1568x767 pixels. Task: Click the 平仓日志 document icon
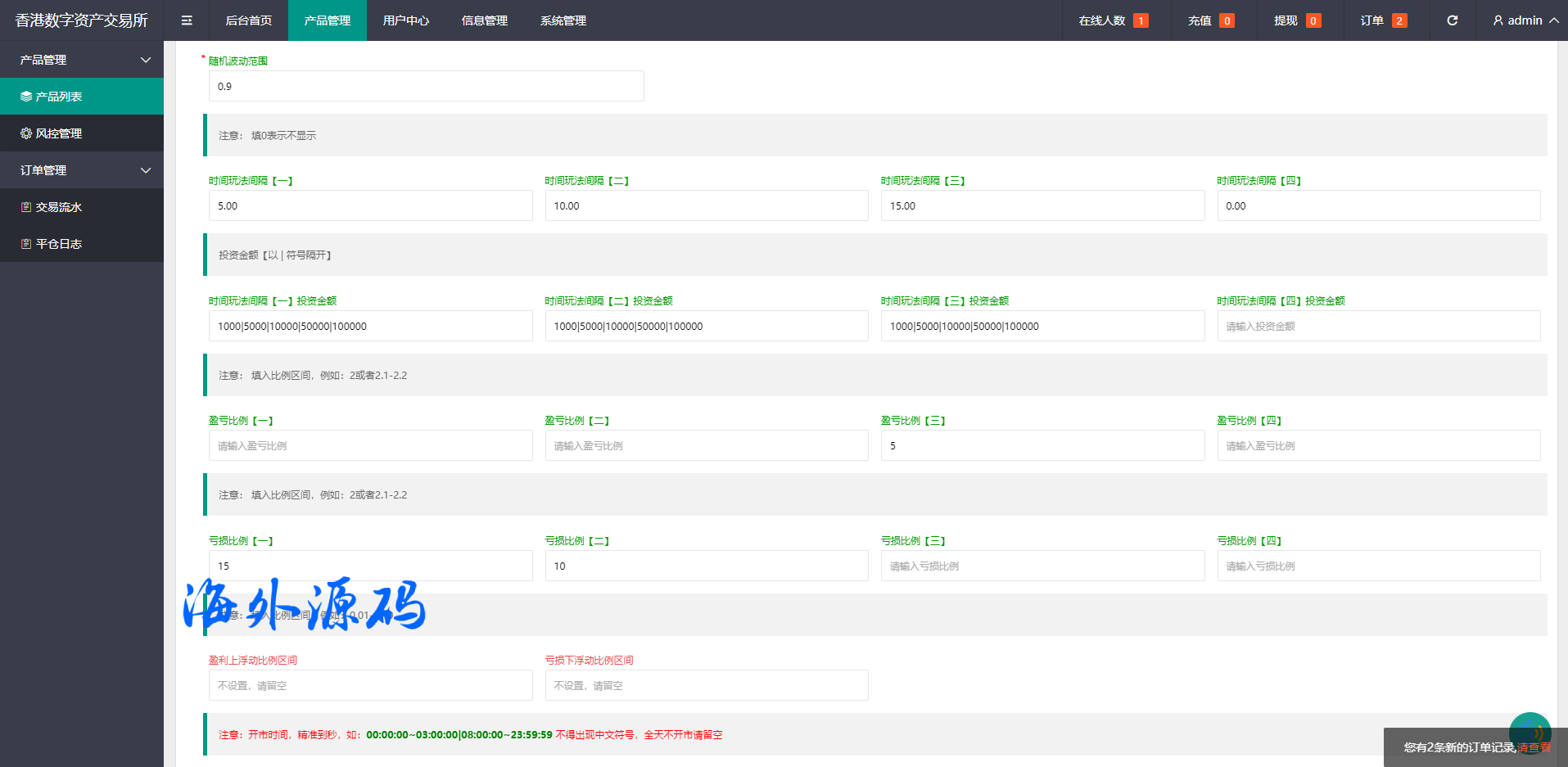click(26, 244)
